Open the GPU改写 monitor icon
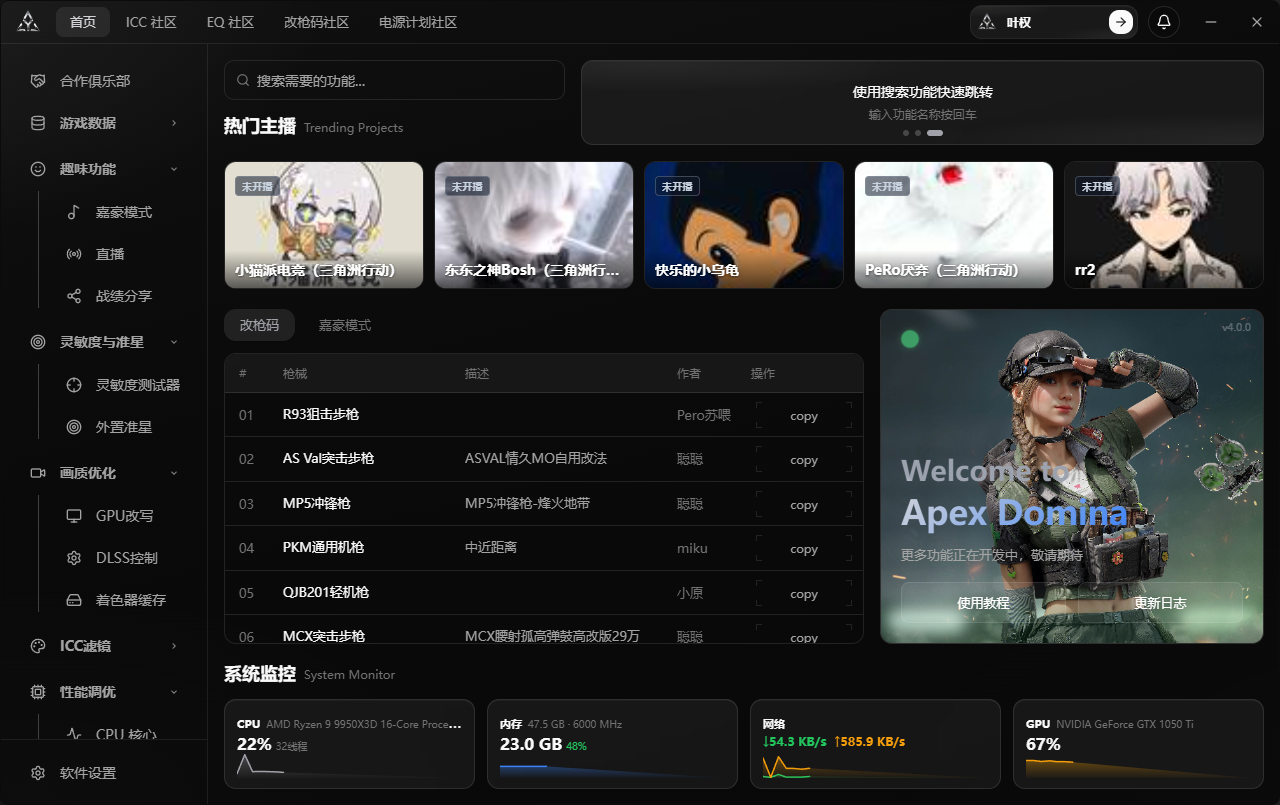Image resolution: width=1280 pixels, height=805 pixels. click(73, 516)
